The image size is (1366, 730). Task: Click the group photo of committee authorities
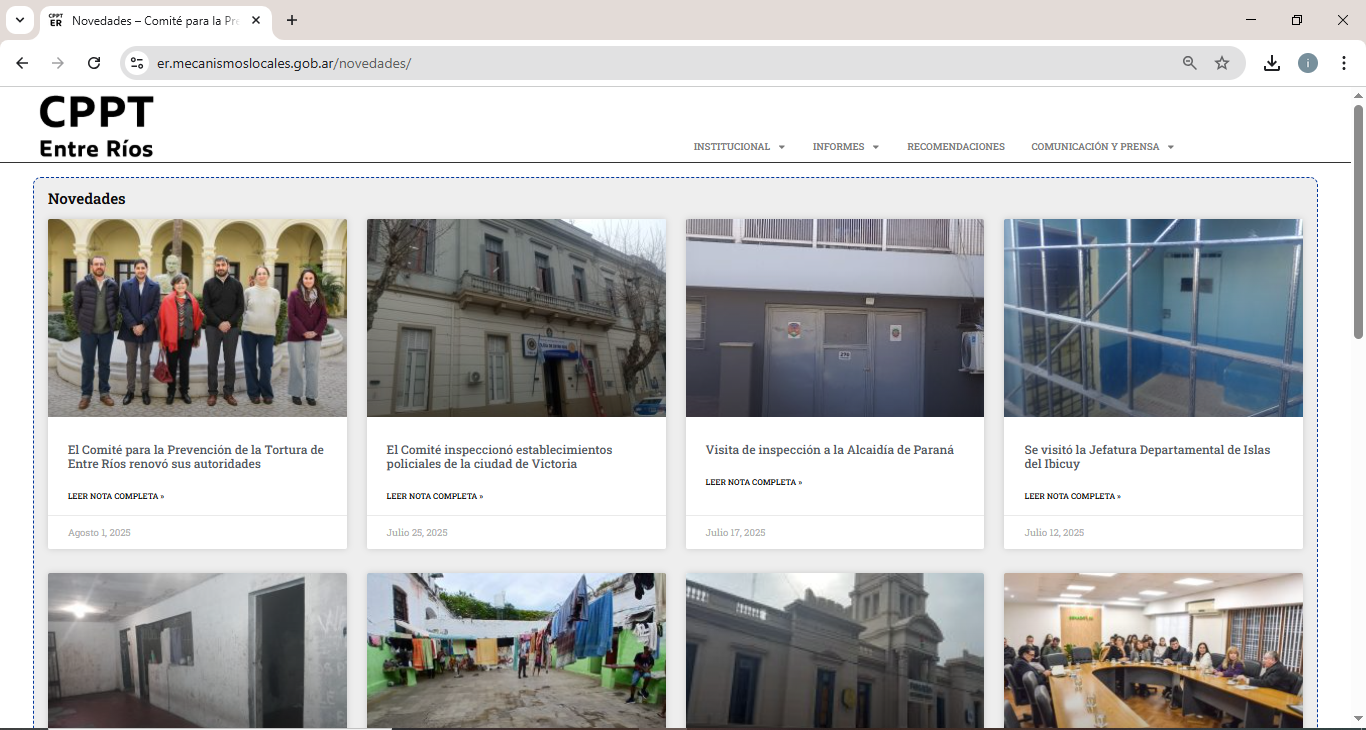coord(197,318)
